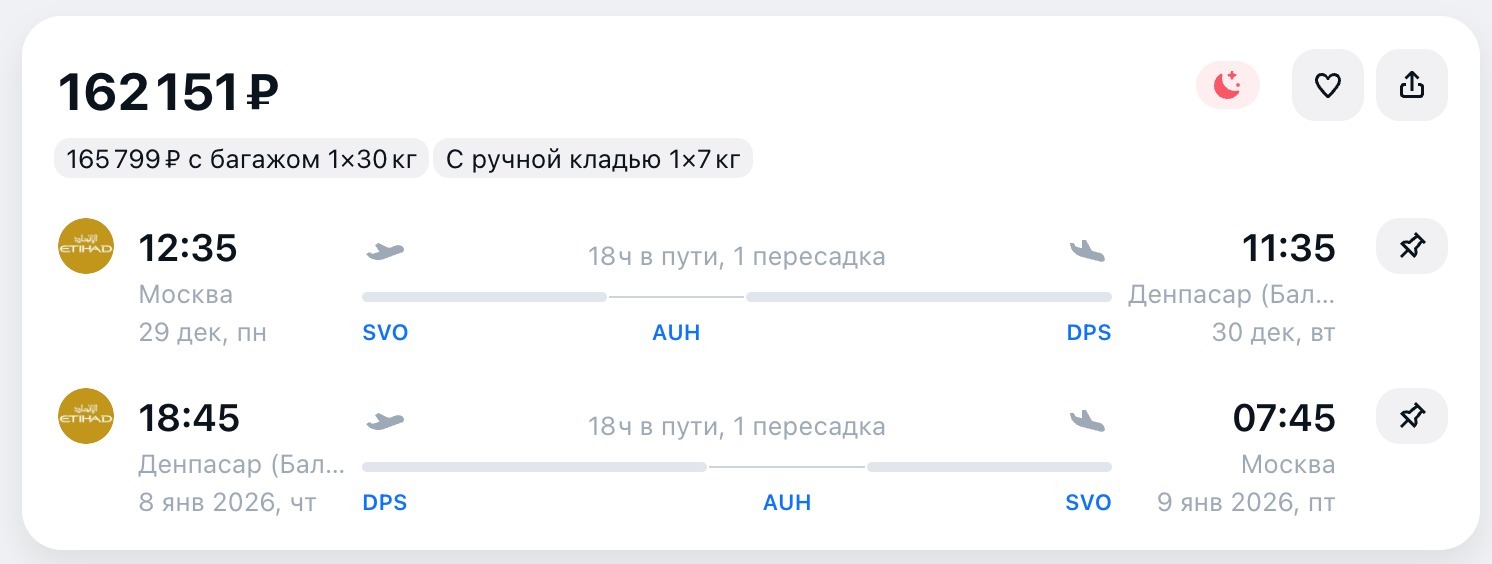
Task: Click the DPS arrival code on outbound flight
Action: pos(1088,333)
